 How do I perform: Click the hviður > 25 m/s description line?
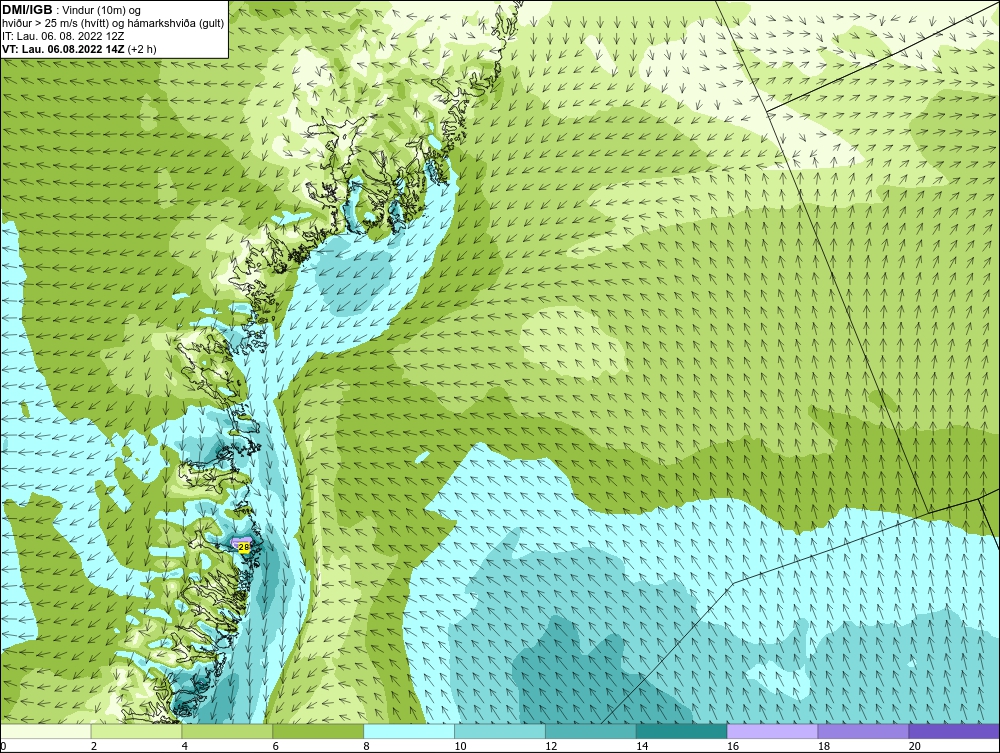[113, 24]
